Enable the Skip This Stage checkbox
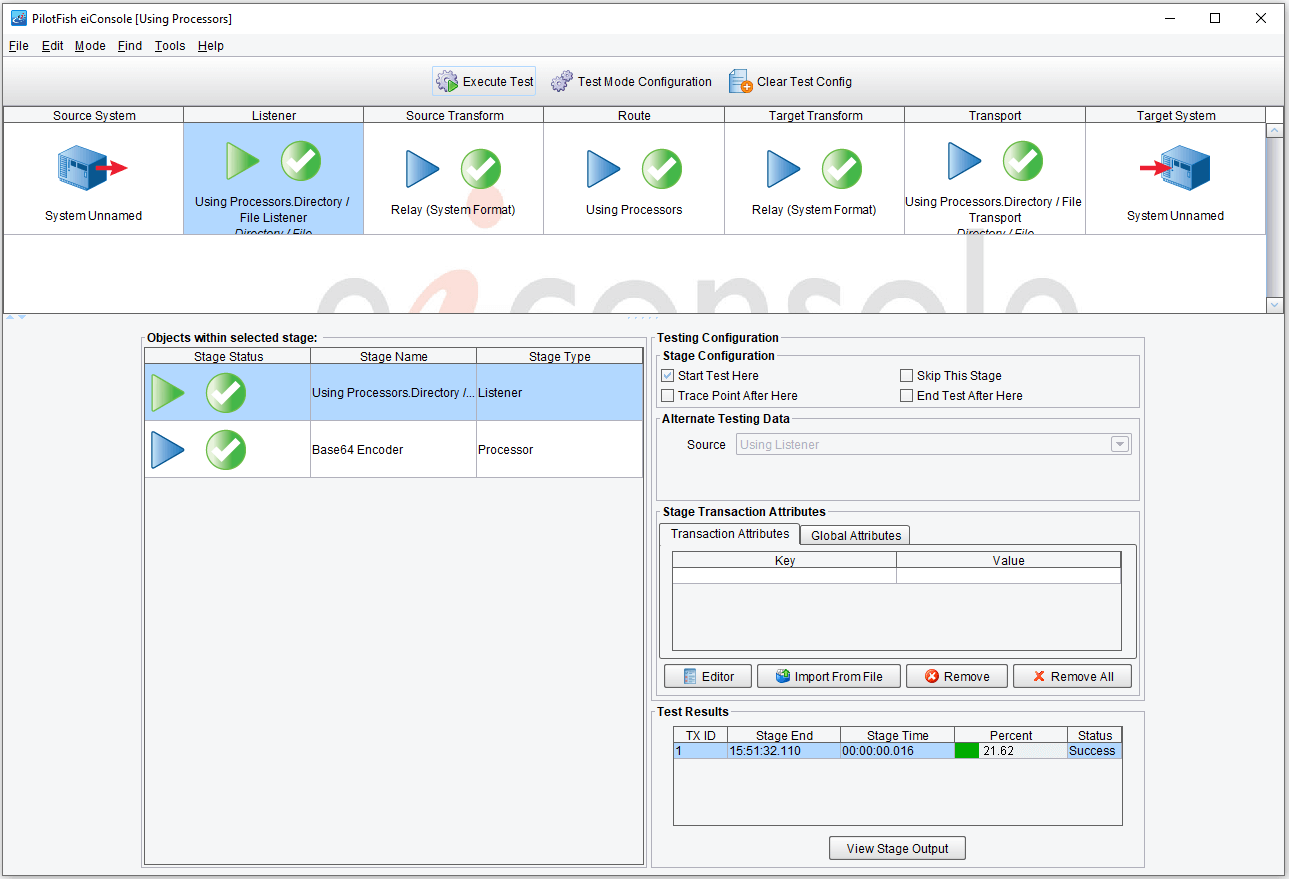Viewport: 1289px width, 879px height. (907, 376)
